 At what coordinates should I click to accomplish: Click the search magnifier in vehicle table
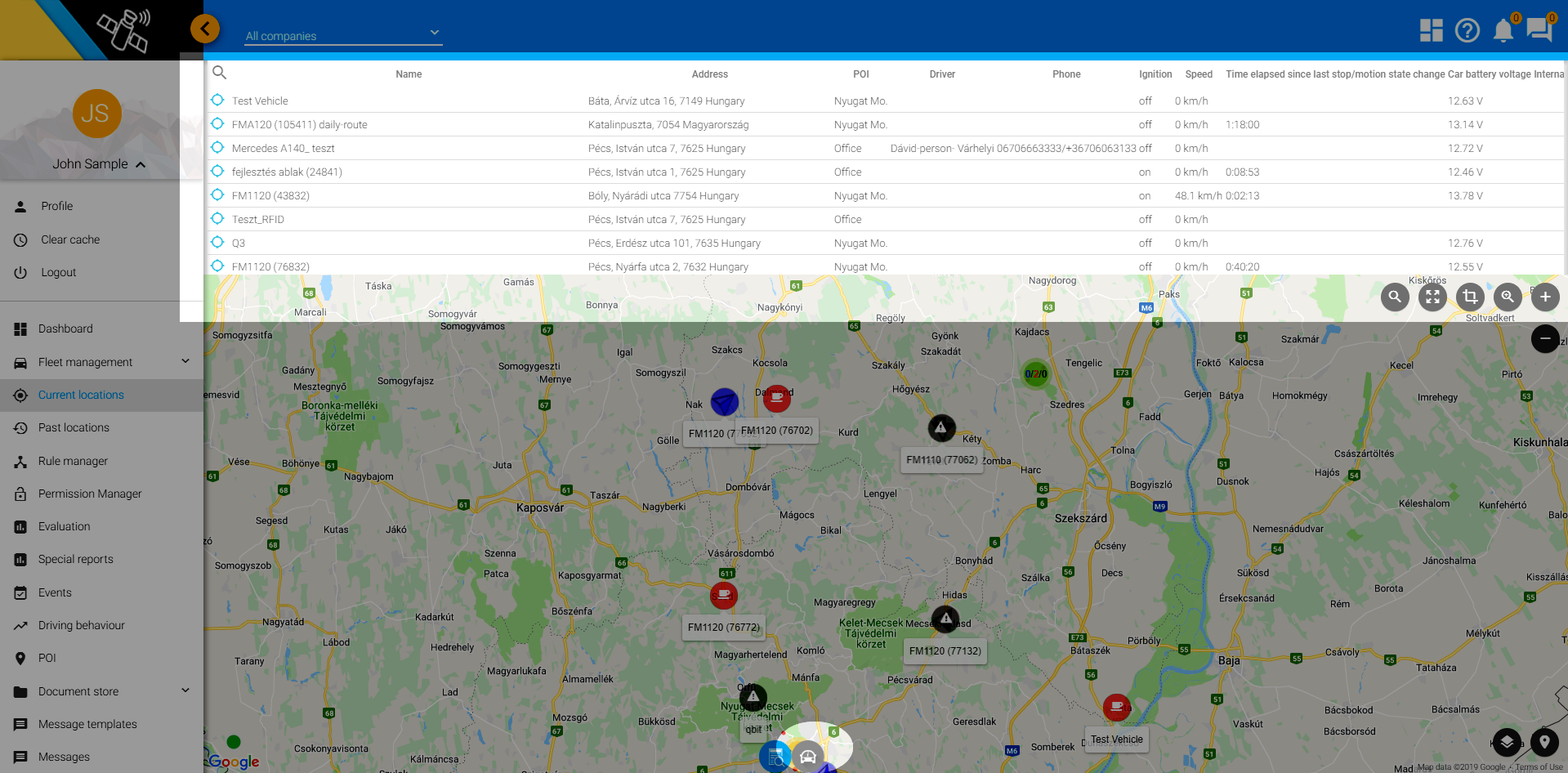pos(219,73)
